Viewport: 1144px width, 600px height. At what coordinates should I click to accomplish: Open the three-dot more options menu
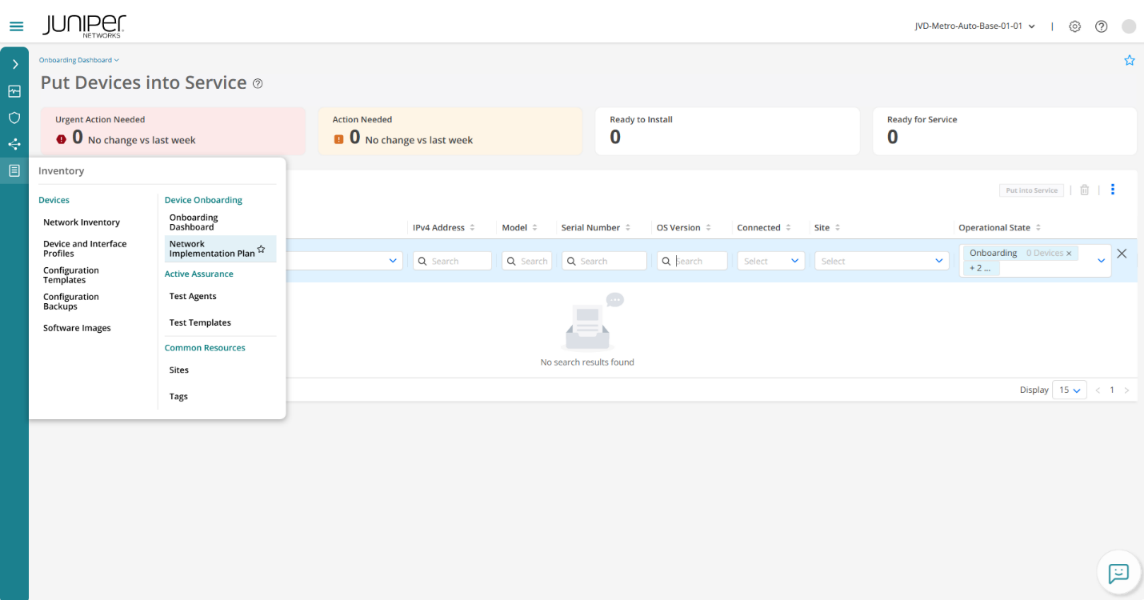[x=1113, y=190]
